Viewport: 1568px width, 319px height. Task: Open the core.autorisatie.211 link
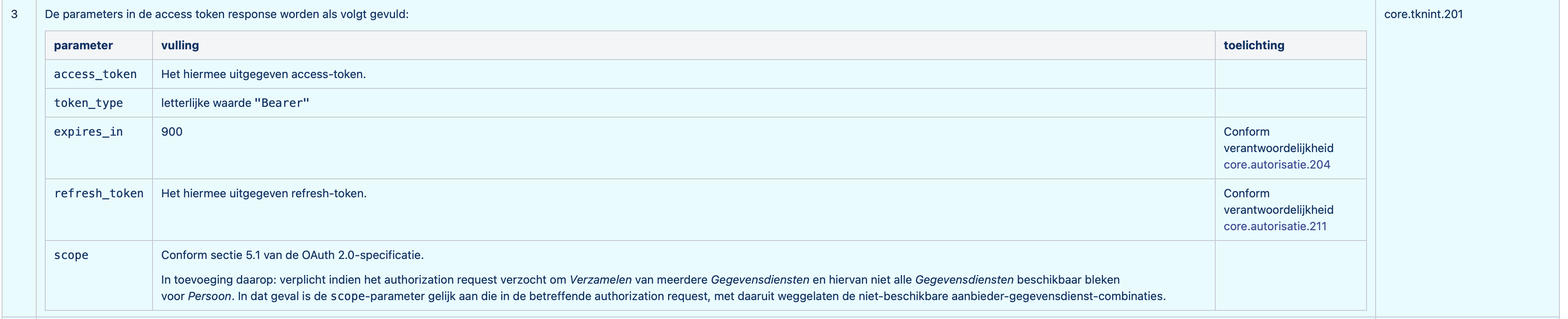1274,227
